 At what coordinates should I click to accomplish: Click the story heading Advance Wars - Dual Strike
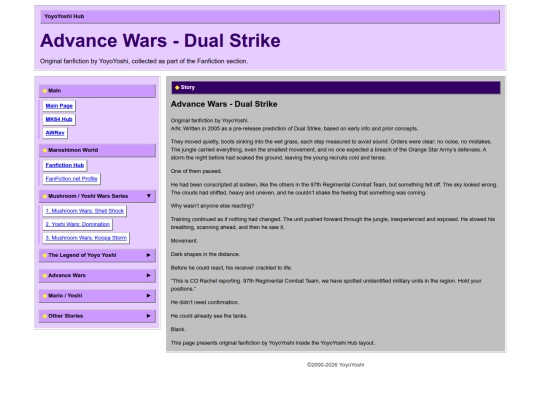point(224,104)
